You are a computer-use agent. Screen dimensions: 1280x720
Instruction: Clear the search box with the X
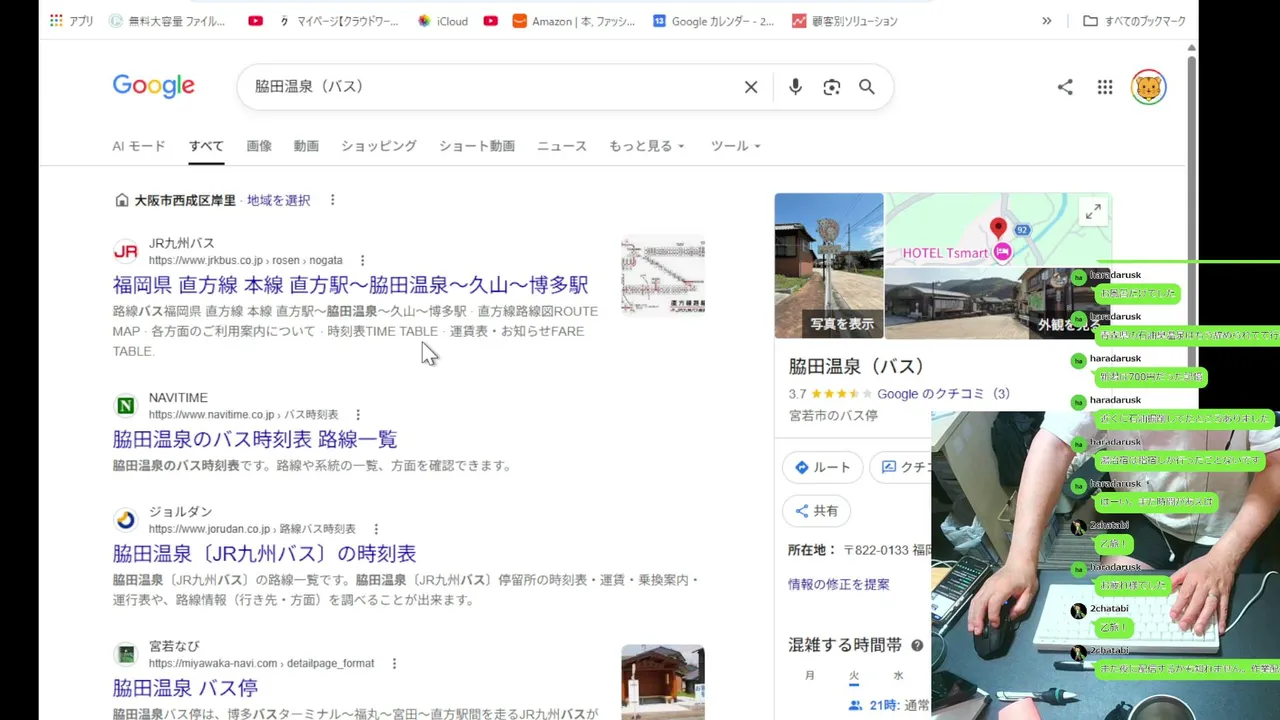pyautogui.click(x=751, y=87)
